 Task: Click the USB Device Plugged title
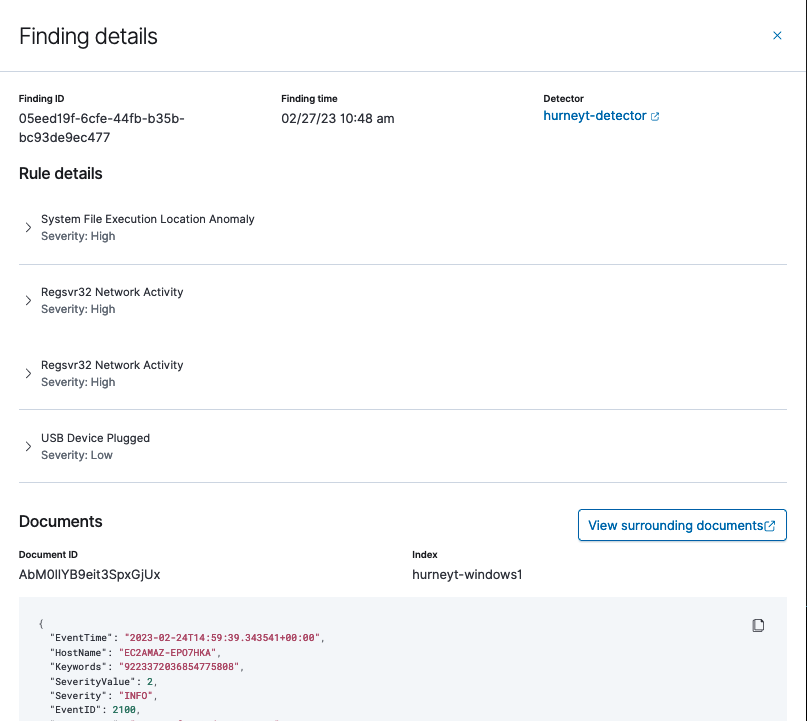click(x=95, y=438)
